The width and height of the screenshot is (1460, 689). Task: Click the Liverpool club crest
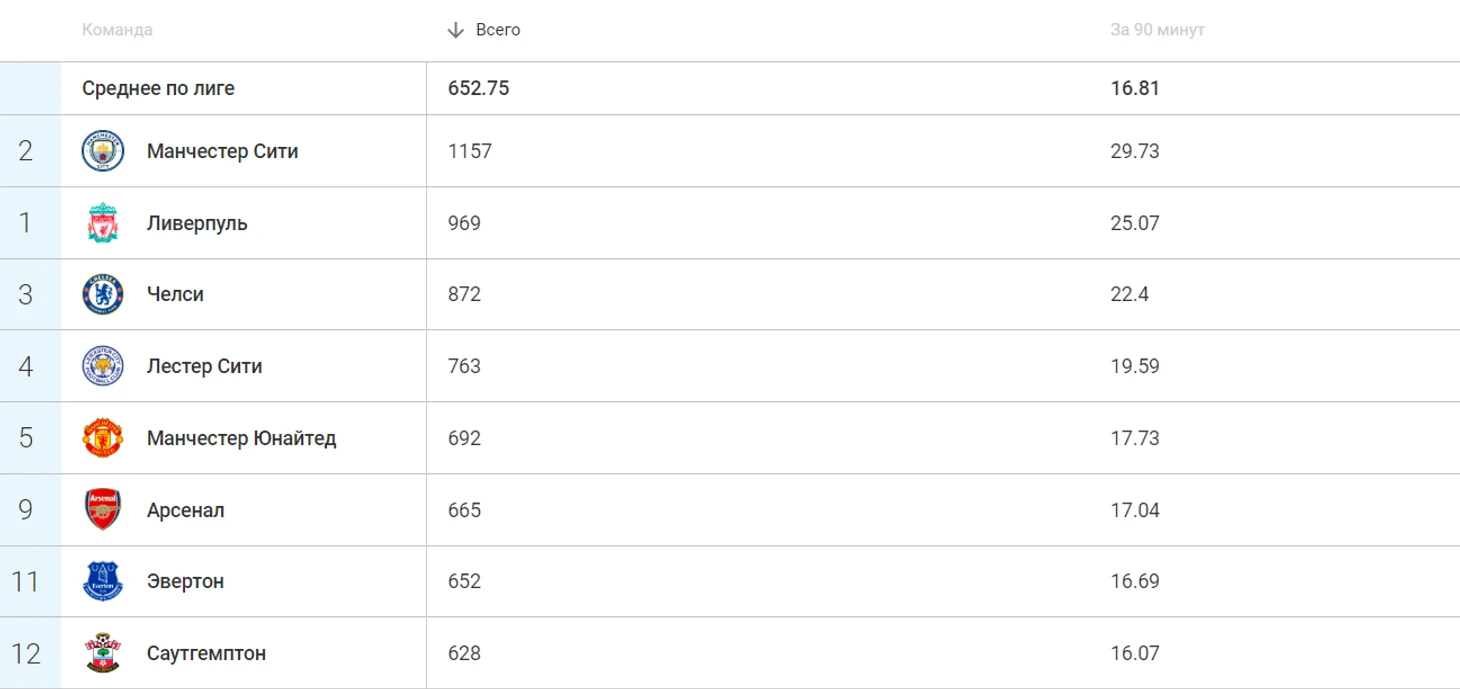click(x=103, y=223)
